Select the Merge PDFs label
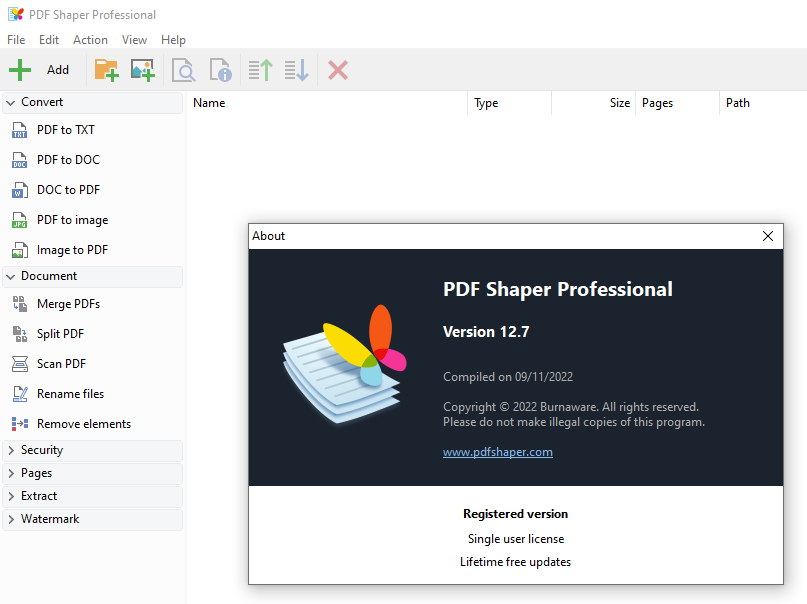Screen dimensions: 807x604 pos(68,304)
